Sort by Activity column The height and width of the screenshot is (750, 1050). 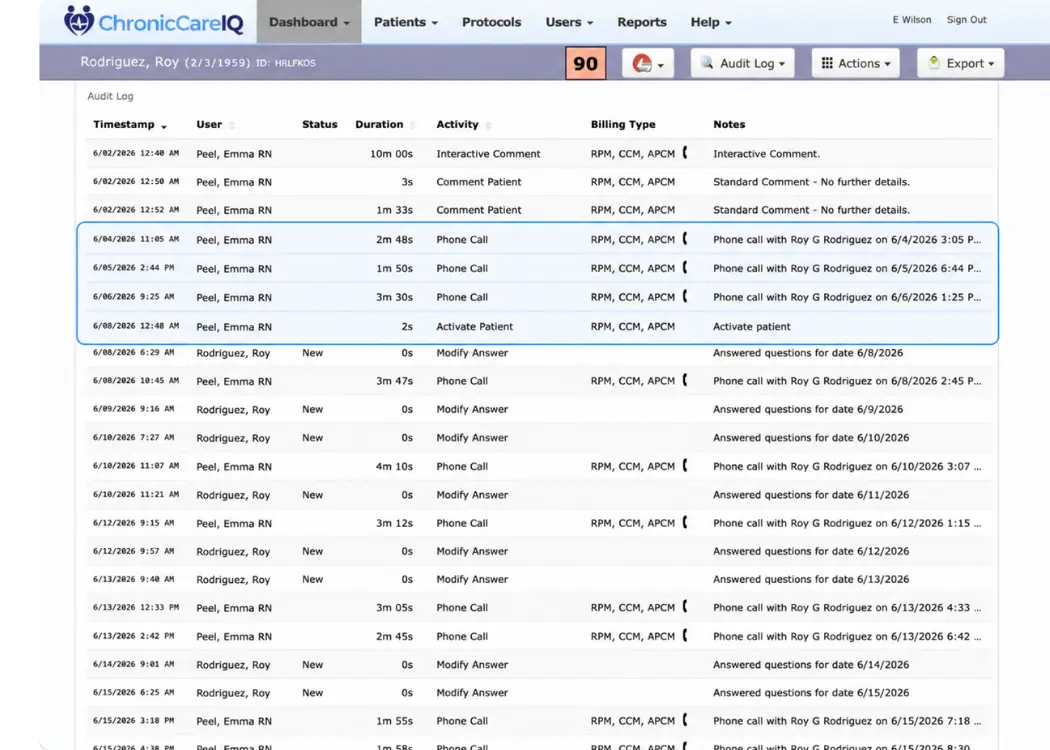coord(463,125)
